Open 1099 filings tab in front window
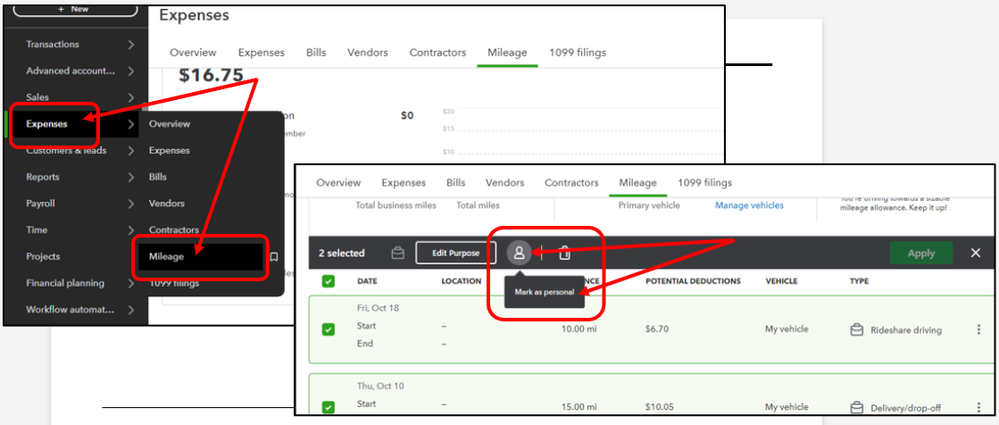Viewport: 999px width, 425px height. click(x=705, y=183)
